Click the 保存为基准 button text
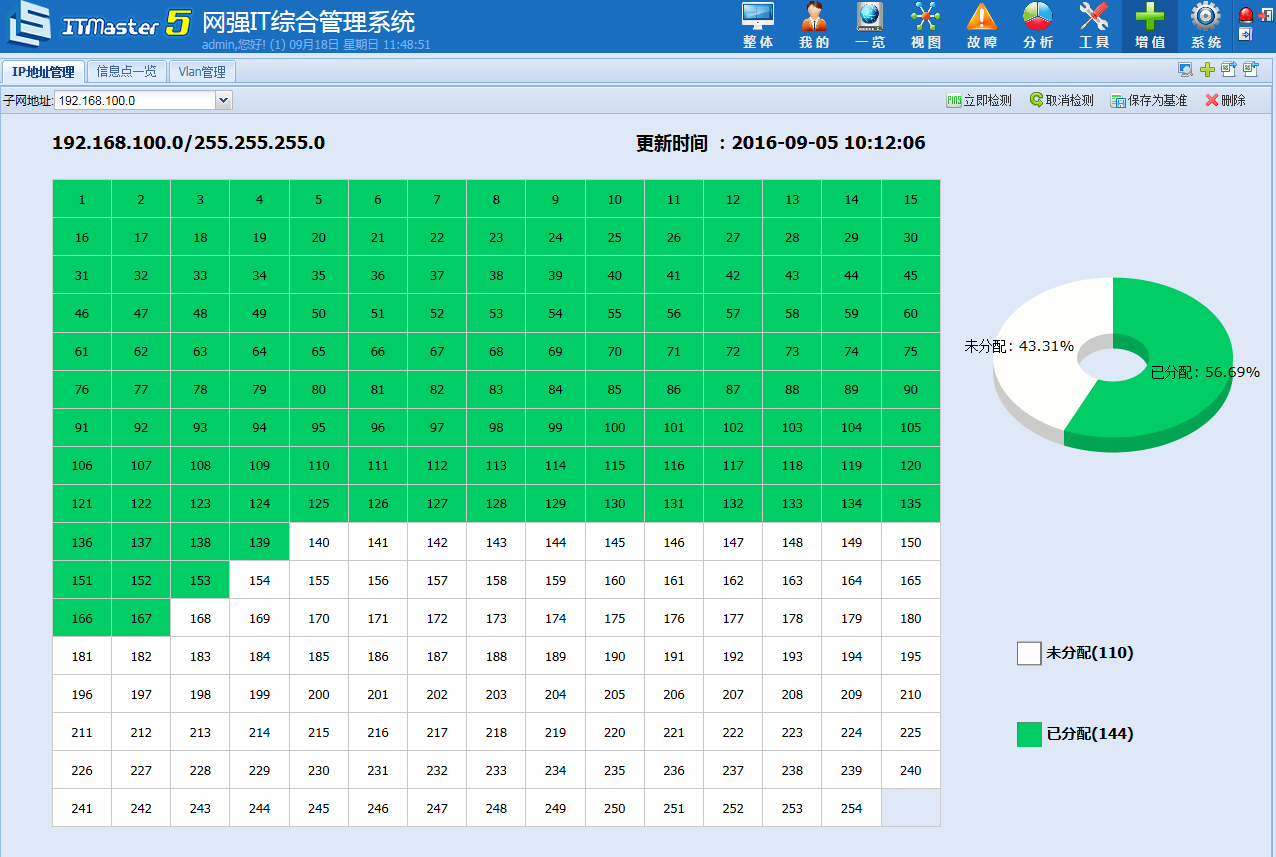Image resolution: width=1276 pixels, height=857 pixels. pos(1157,100)
